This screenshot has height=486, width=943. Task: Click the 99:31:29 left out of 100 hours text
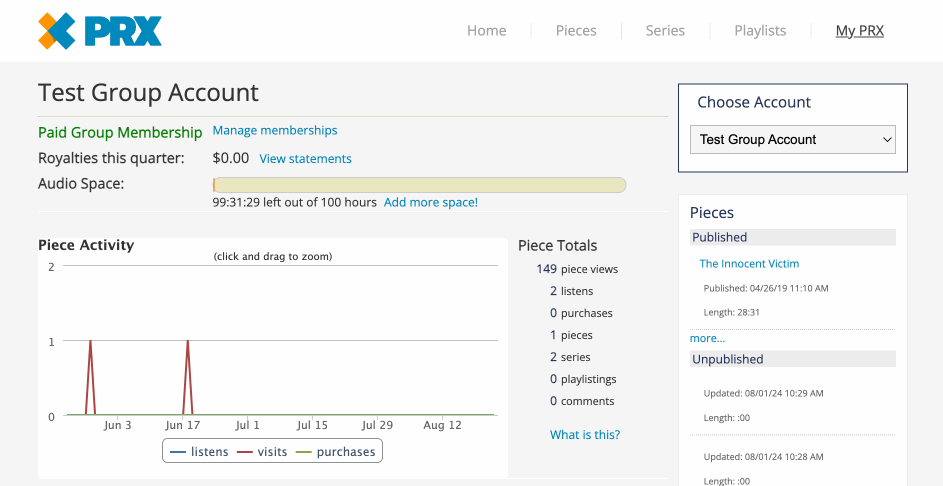click(295, 202)
